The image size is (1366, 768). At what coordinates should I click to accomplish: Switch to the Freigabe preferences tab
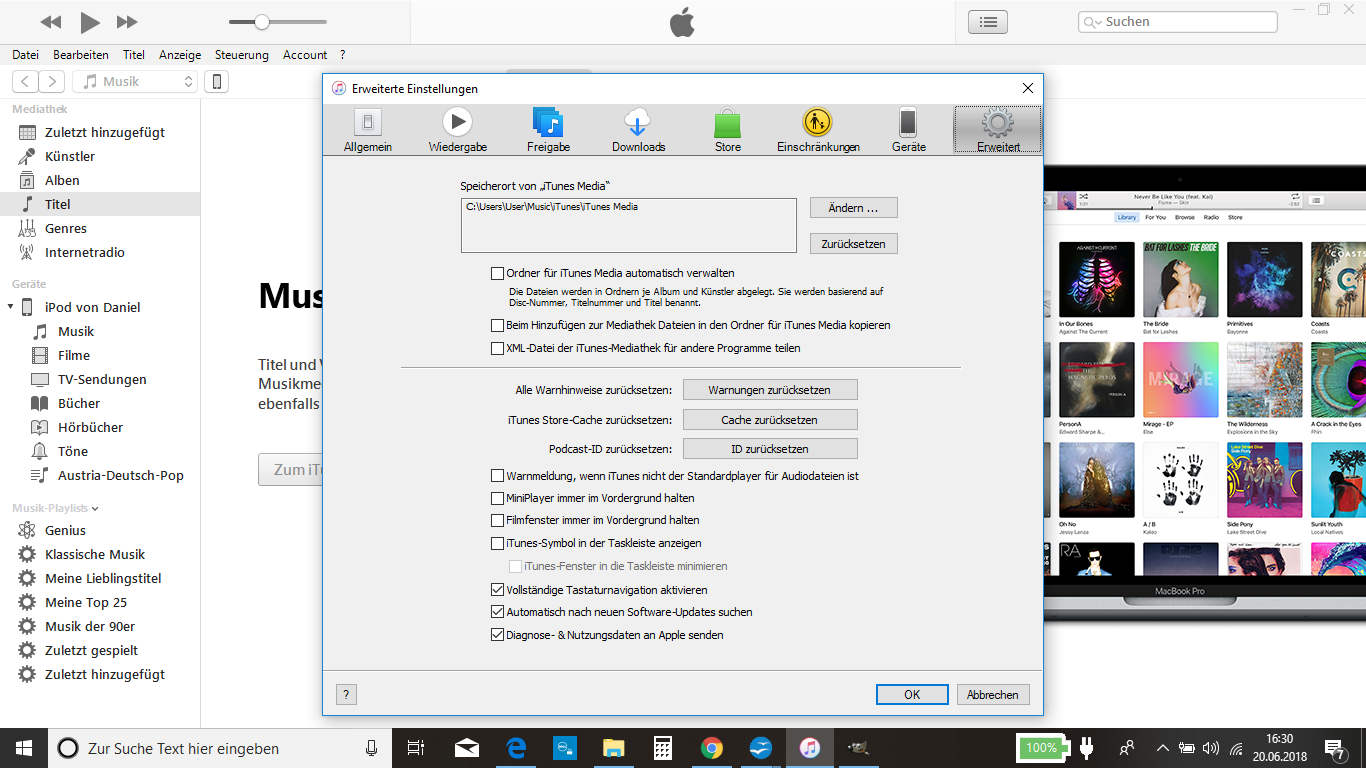point(548,130)
